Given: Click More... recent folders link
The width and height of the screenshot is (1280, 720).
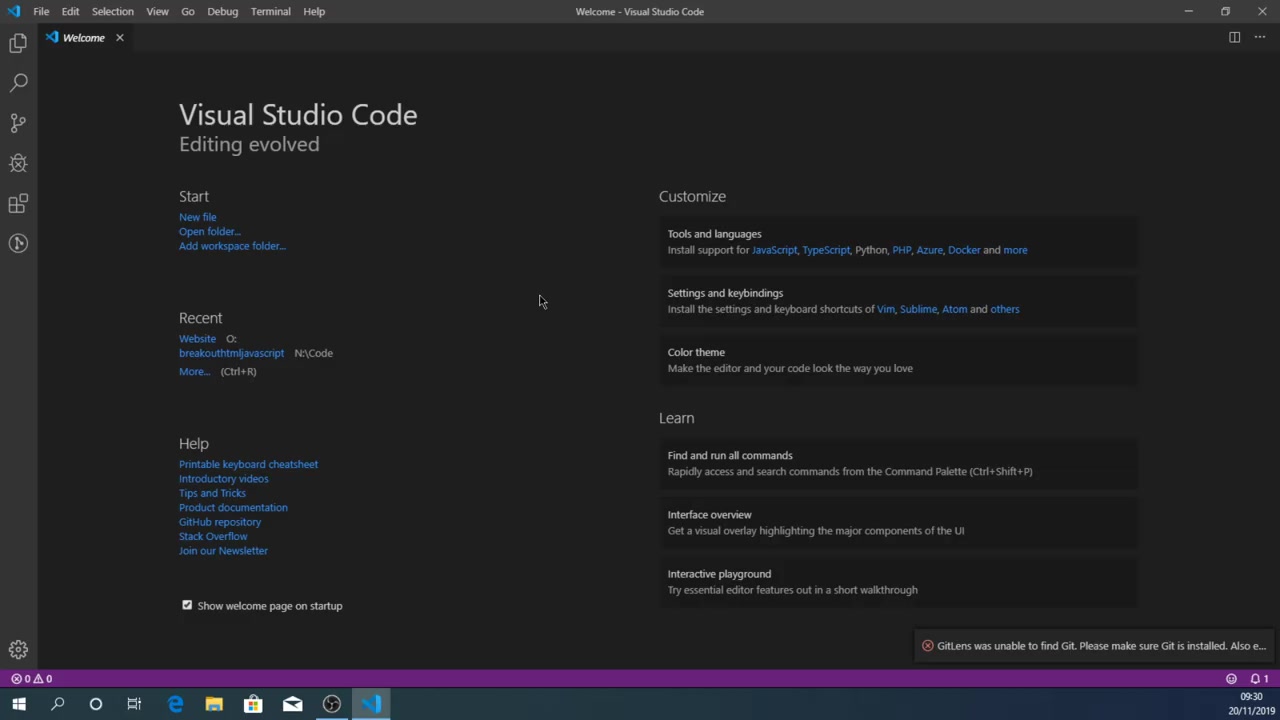Looking at the screenshot, I should (194, 371).
